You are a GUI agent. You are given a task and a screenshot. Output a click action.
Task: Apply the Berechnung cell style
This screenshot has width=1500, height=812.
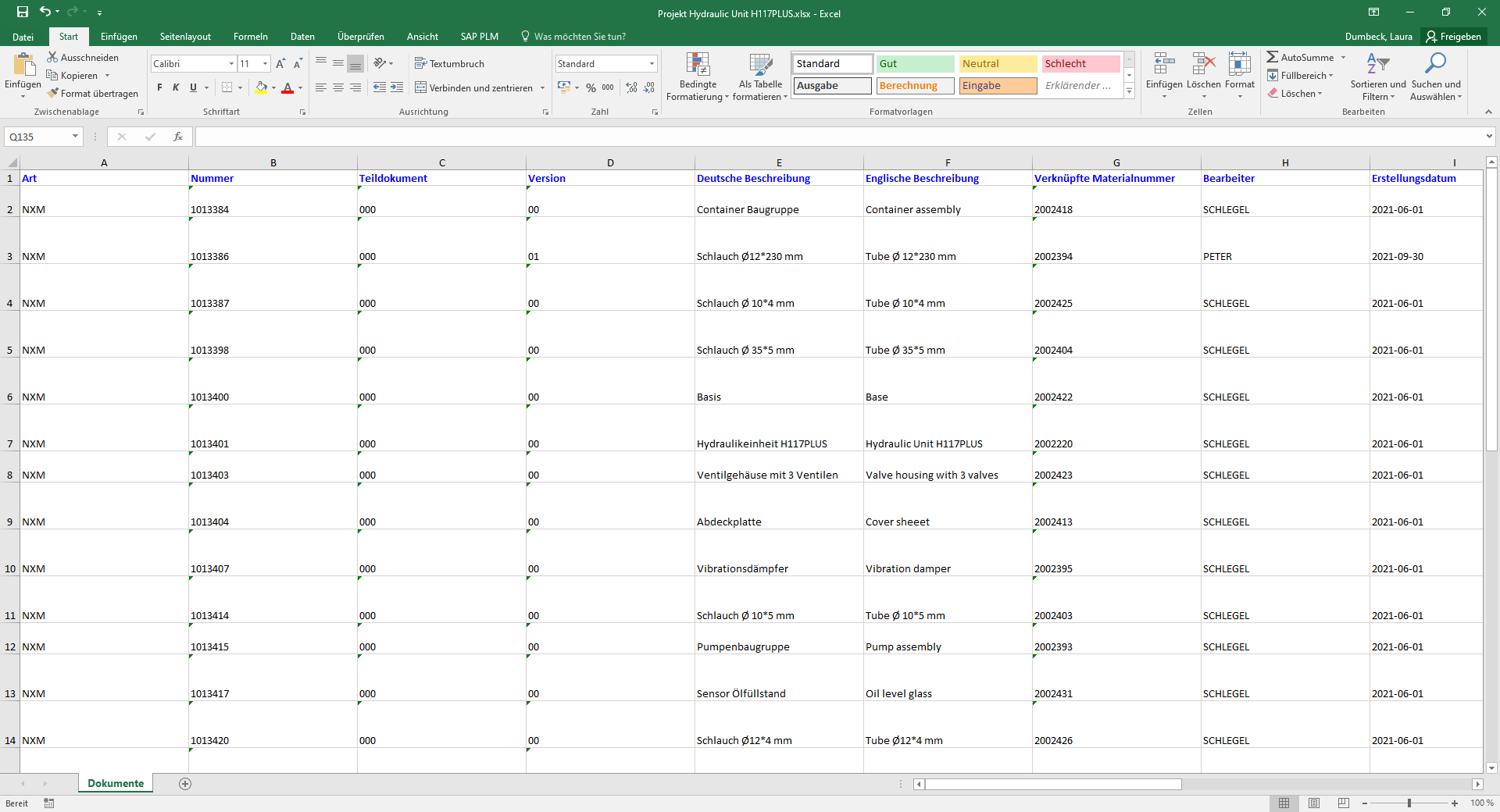click(915, 86)
